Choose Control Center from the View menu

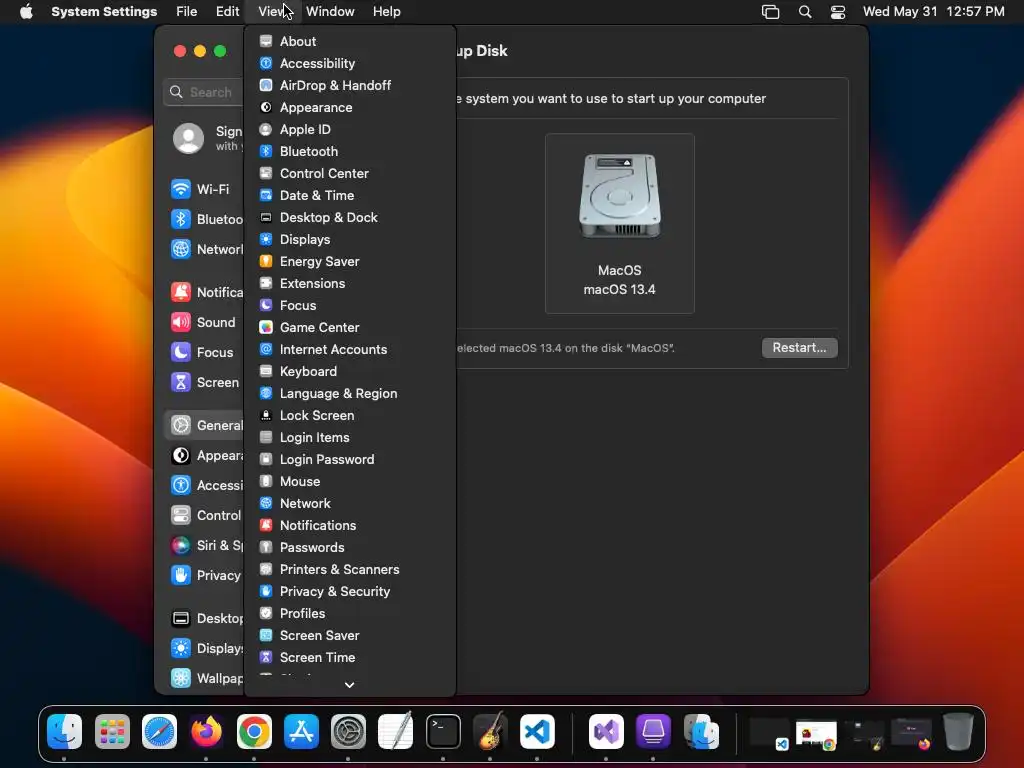(349, 174)
